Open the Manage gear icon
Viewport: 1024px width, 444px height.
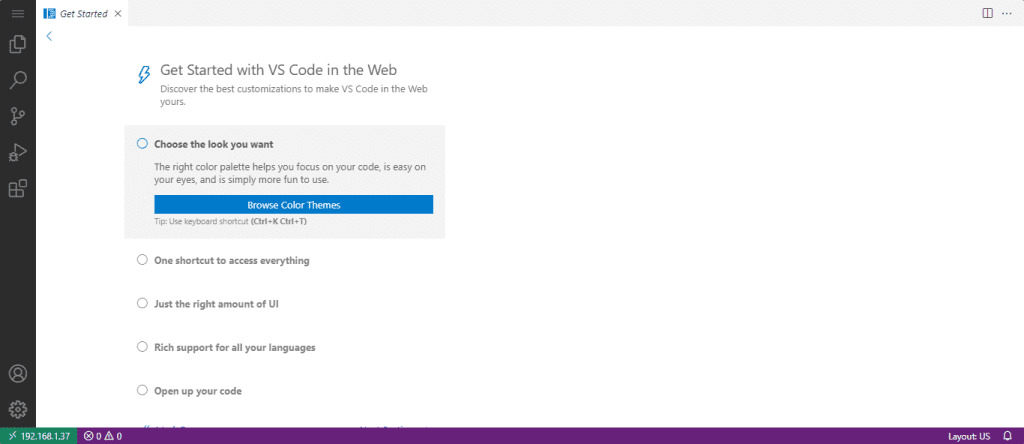17,409
